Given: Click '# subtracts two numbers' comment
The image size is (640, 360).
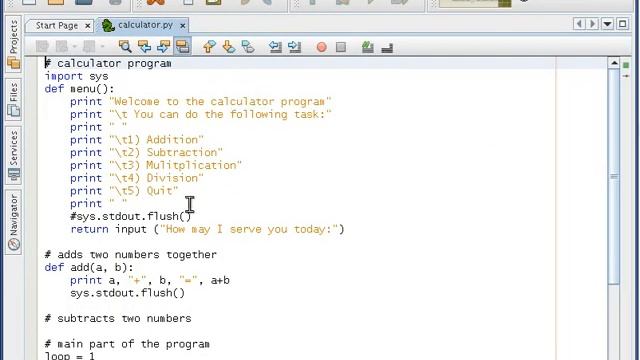Looking at the screenshot, I should (x=118, y=318).
